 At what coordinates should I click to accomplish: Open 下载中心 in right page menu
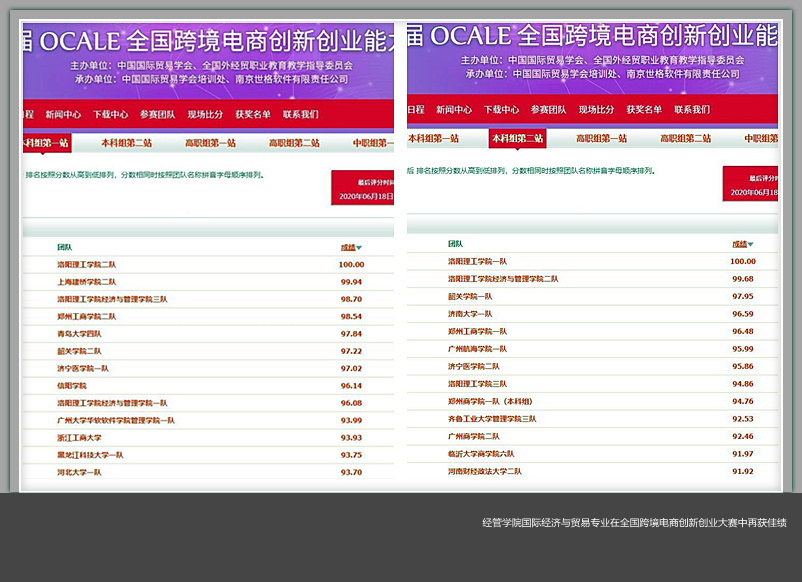[501, 109]
